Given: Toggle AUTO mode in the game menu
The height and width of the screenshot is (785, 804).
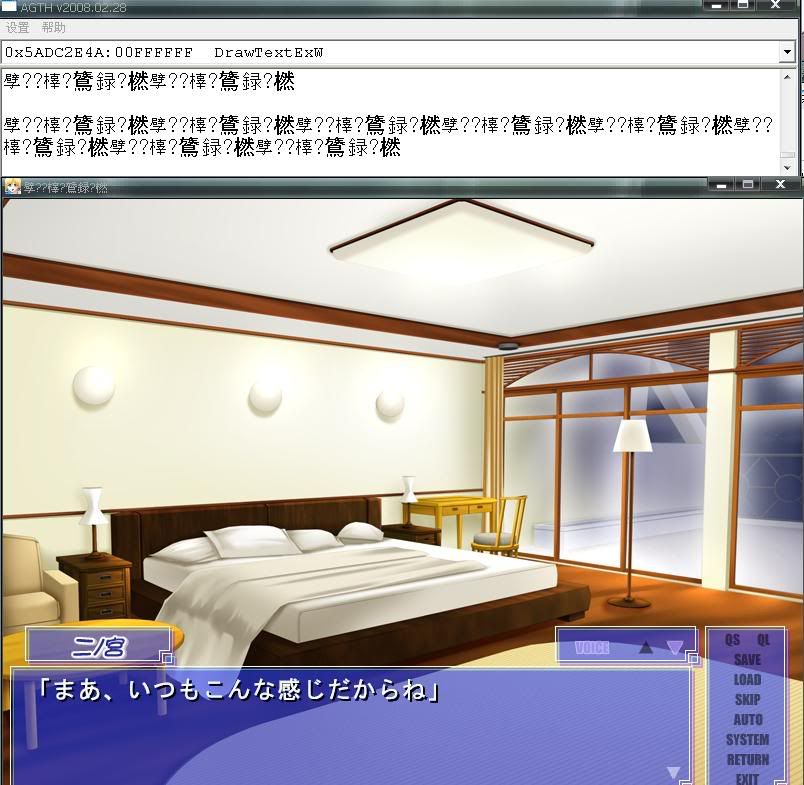Looking at the screenshot, I should [748, 720].
